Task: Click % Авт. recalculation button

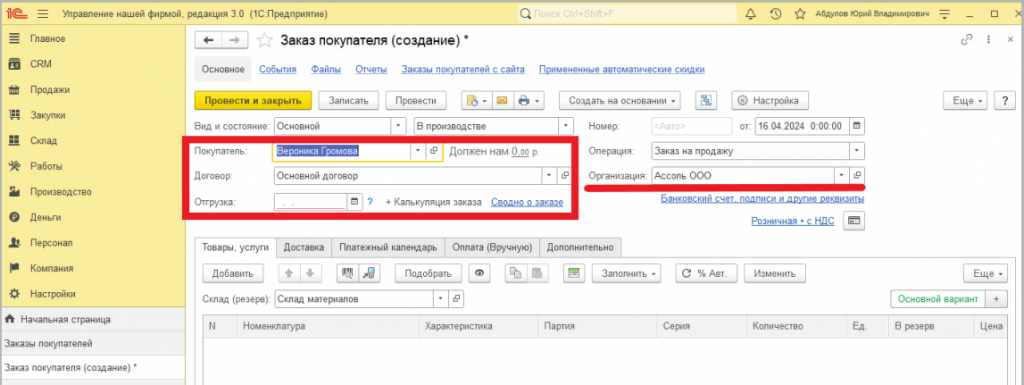Action: (x=706, y=273)
